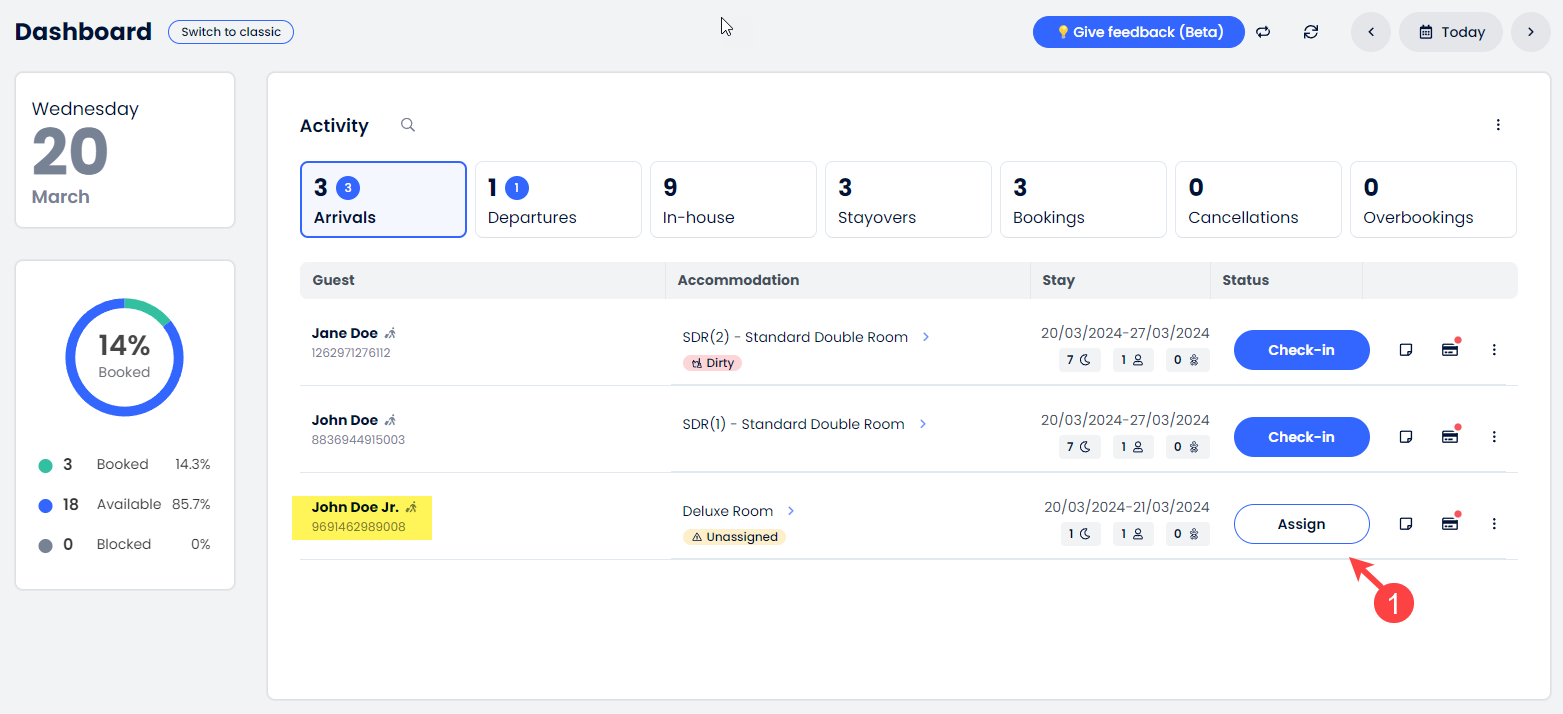
Task: Click the notes icon on Jane Doe's row
Action: [1406, 349]
